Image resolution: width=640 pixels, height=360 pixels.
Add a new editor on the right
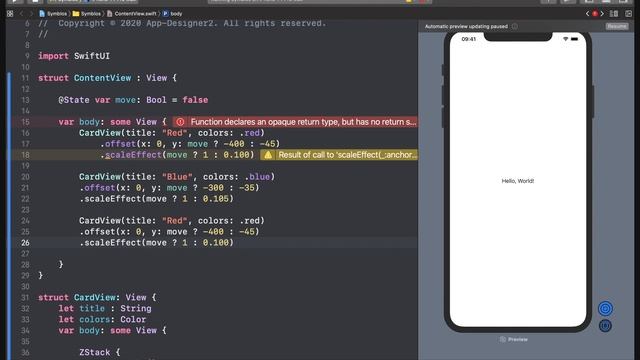629,13
